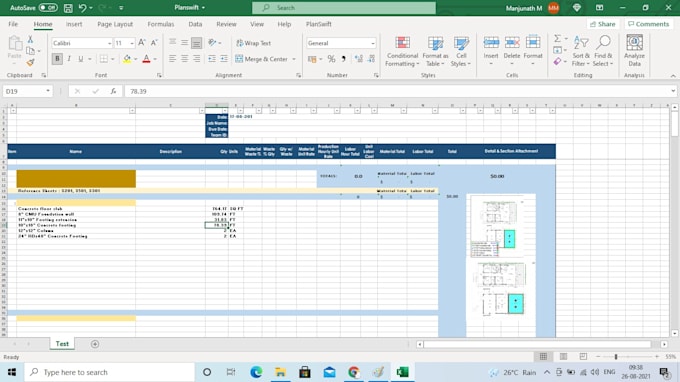680x382 pixels.
Task: Toggle Bottom Align
Action: pos(196,42)
